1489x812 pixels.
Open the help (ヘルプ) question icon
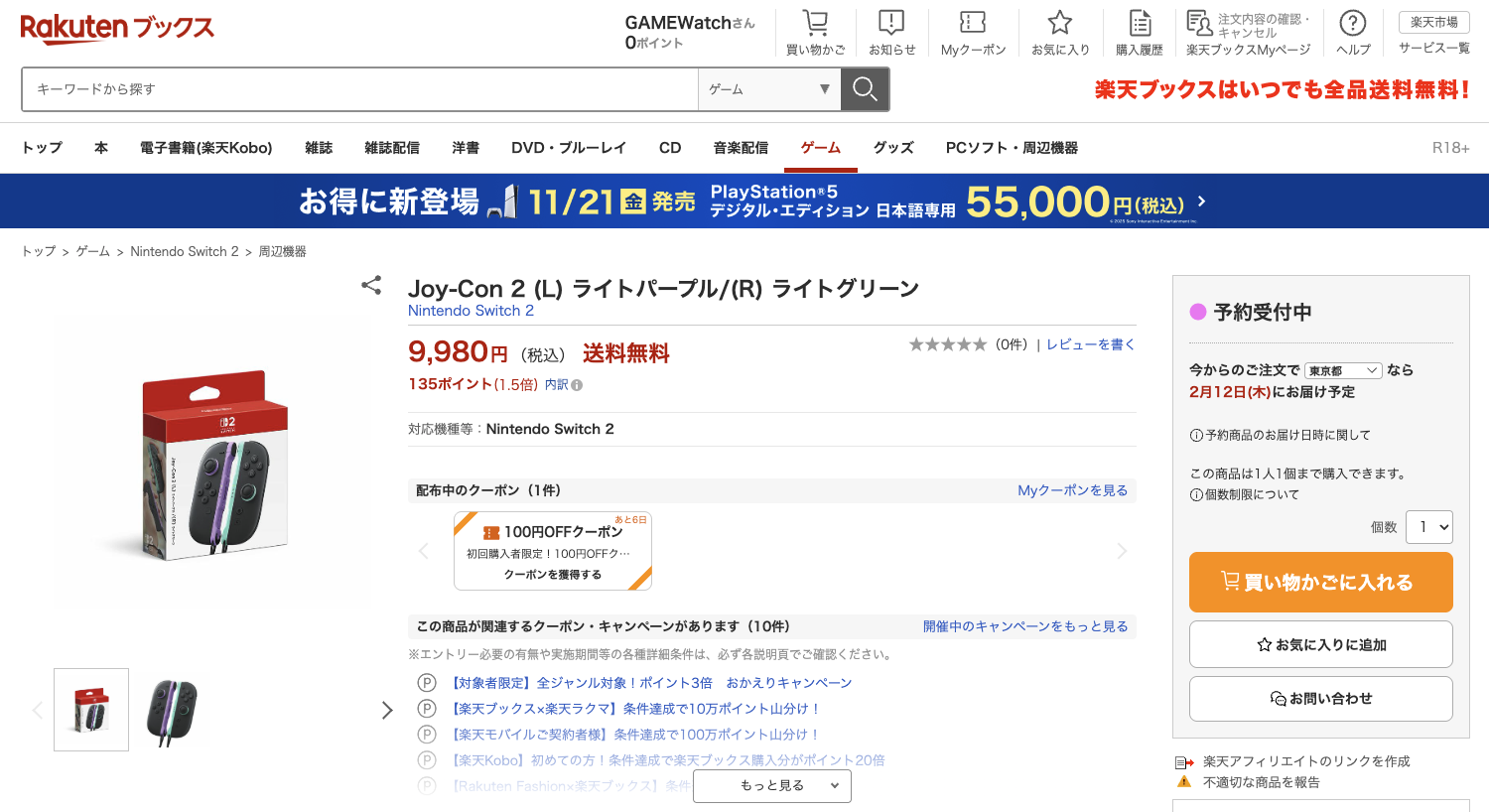tap(1353, 23)
